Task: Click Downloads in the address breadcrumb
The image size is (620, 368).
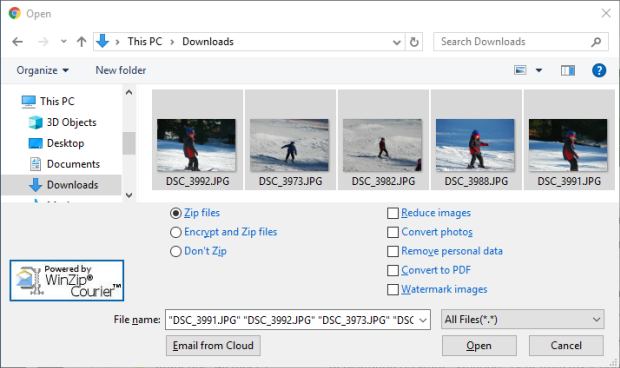Action: tap(208, 42)
